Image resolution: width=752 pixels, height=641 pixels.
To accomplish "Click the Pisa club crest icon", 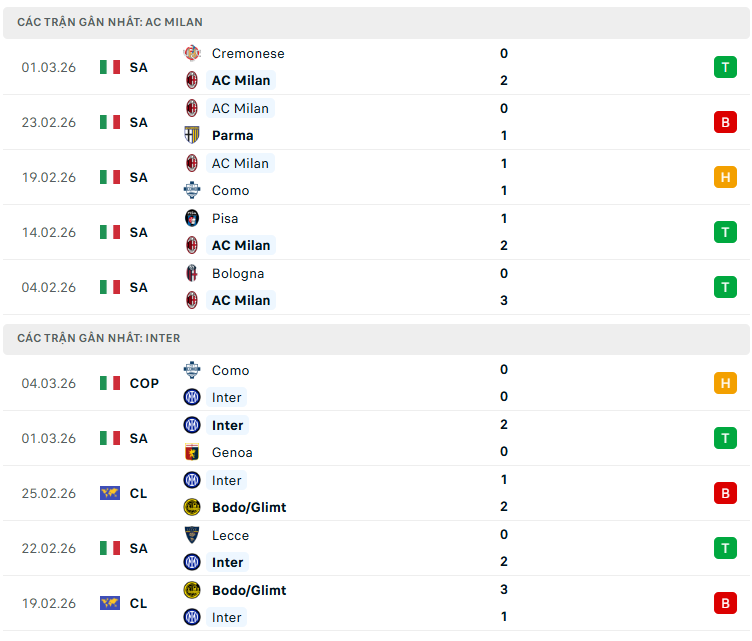I will (192, 218).
